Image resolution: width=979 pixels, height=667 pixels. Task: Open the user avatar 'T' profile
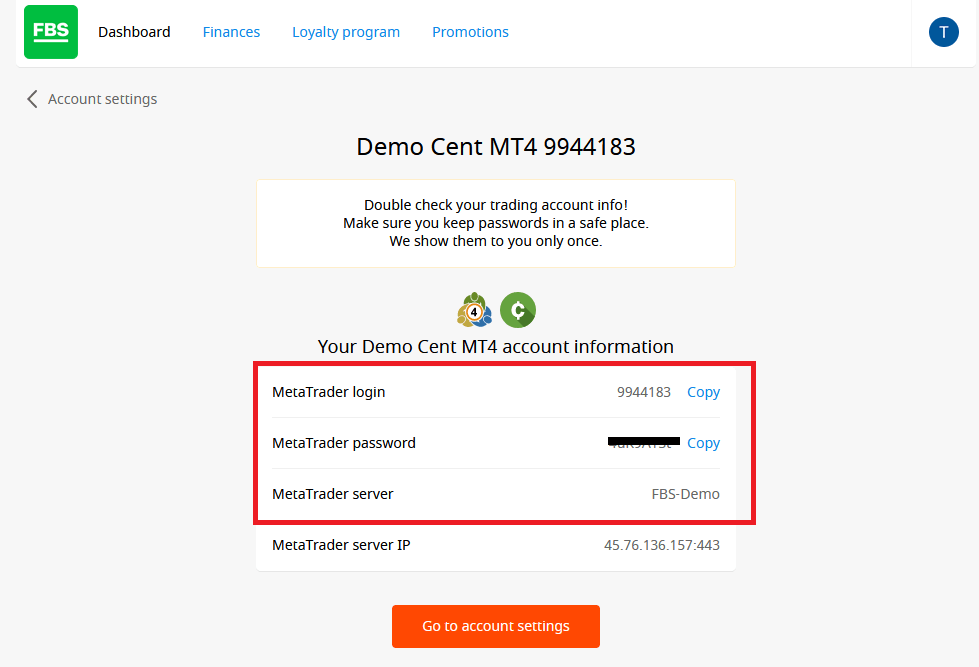point(943,32)
